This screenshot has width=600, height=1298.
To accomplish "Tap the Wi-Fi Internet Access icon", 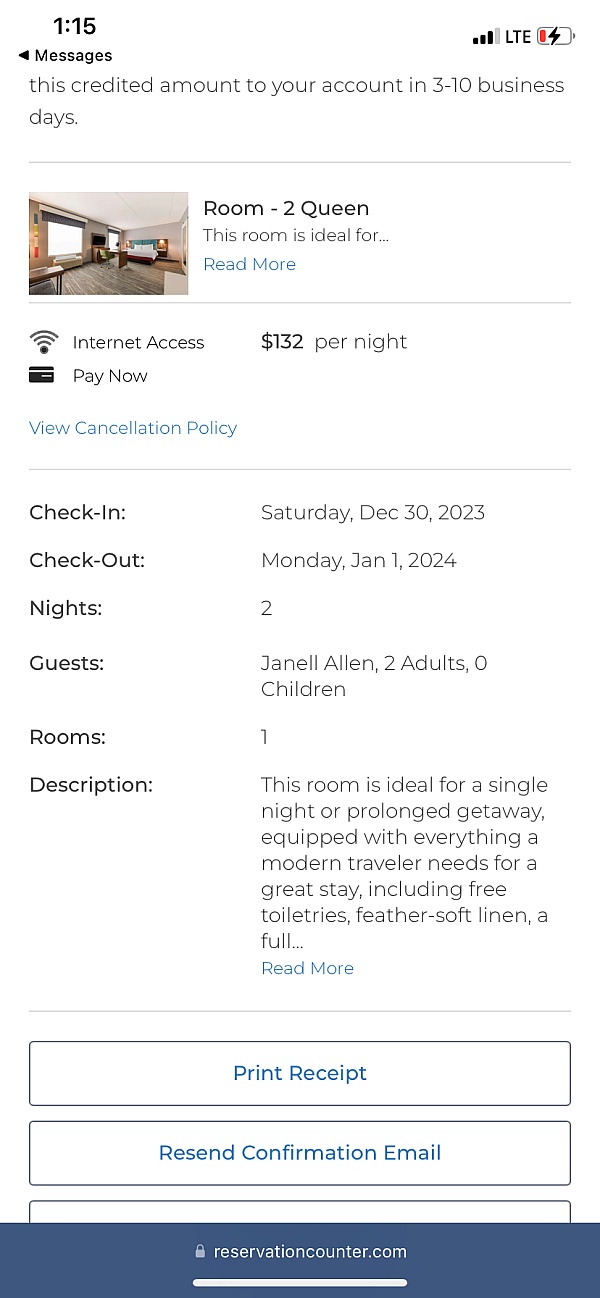I will pos(43,343).
